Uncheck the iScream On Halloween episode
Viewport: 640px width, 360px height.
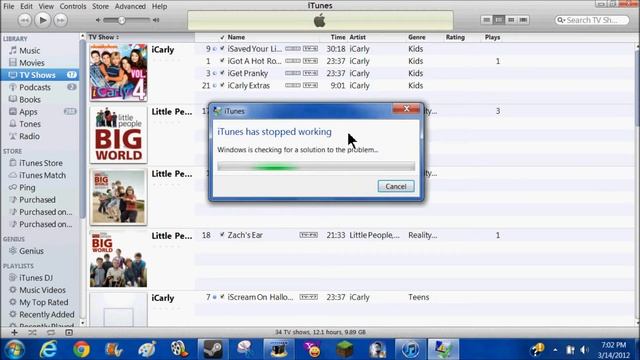tap(222, 297)
